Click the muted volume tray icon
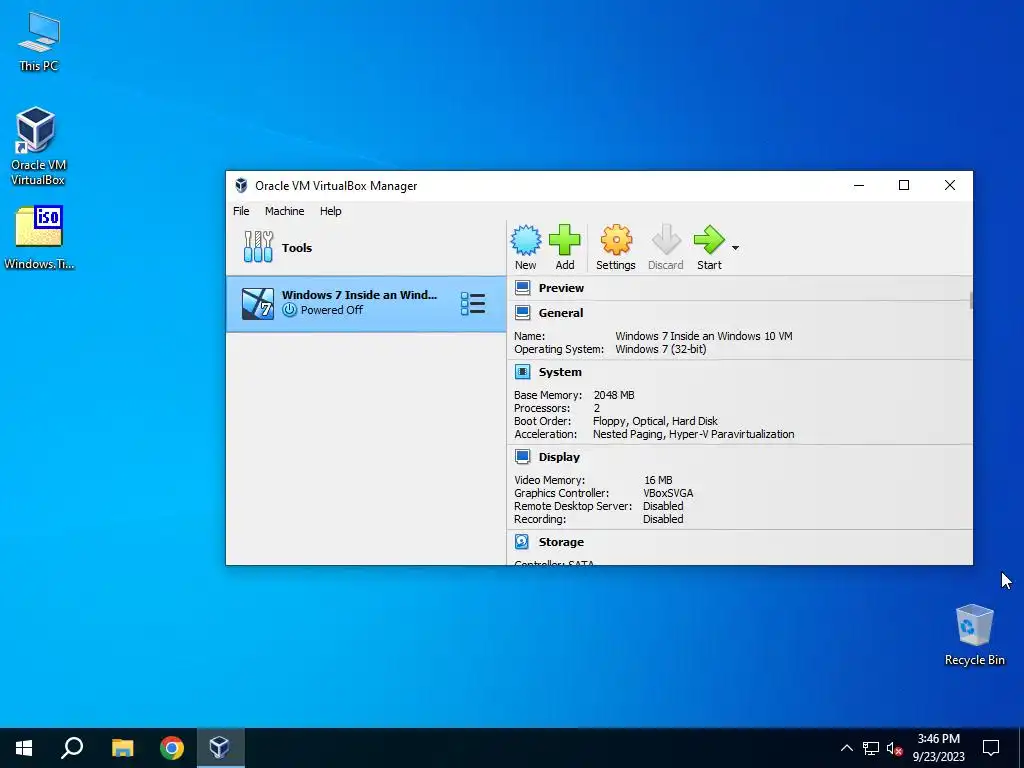The image size is (1024, 768). point(894,748)
